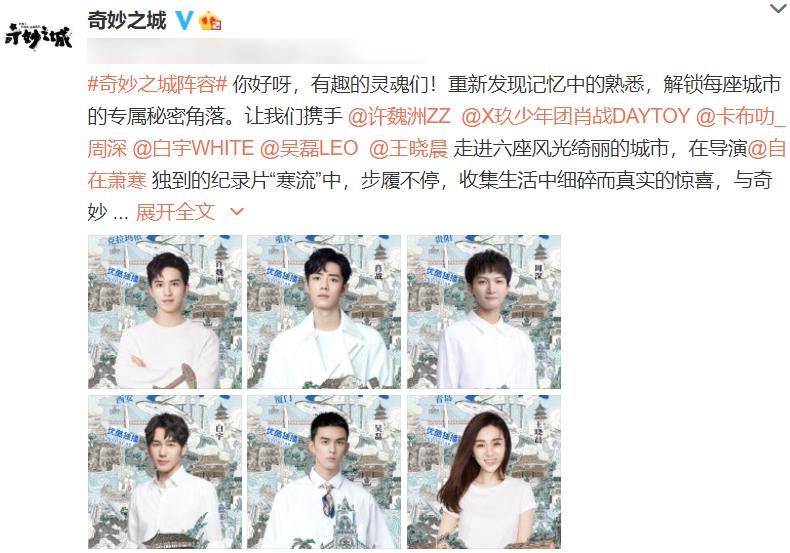Open the #奇妙之城阵容# hashtag topic

pyautogui.click(x=157, y=84)
